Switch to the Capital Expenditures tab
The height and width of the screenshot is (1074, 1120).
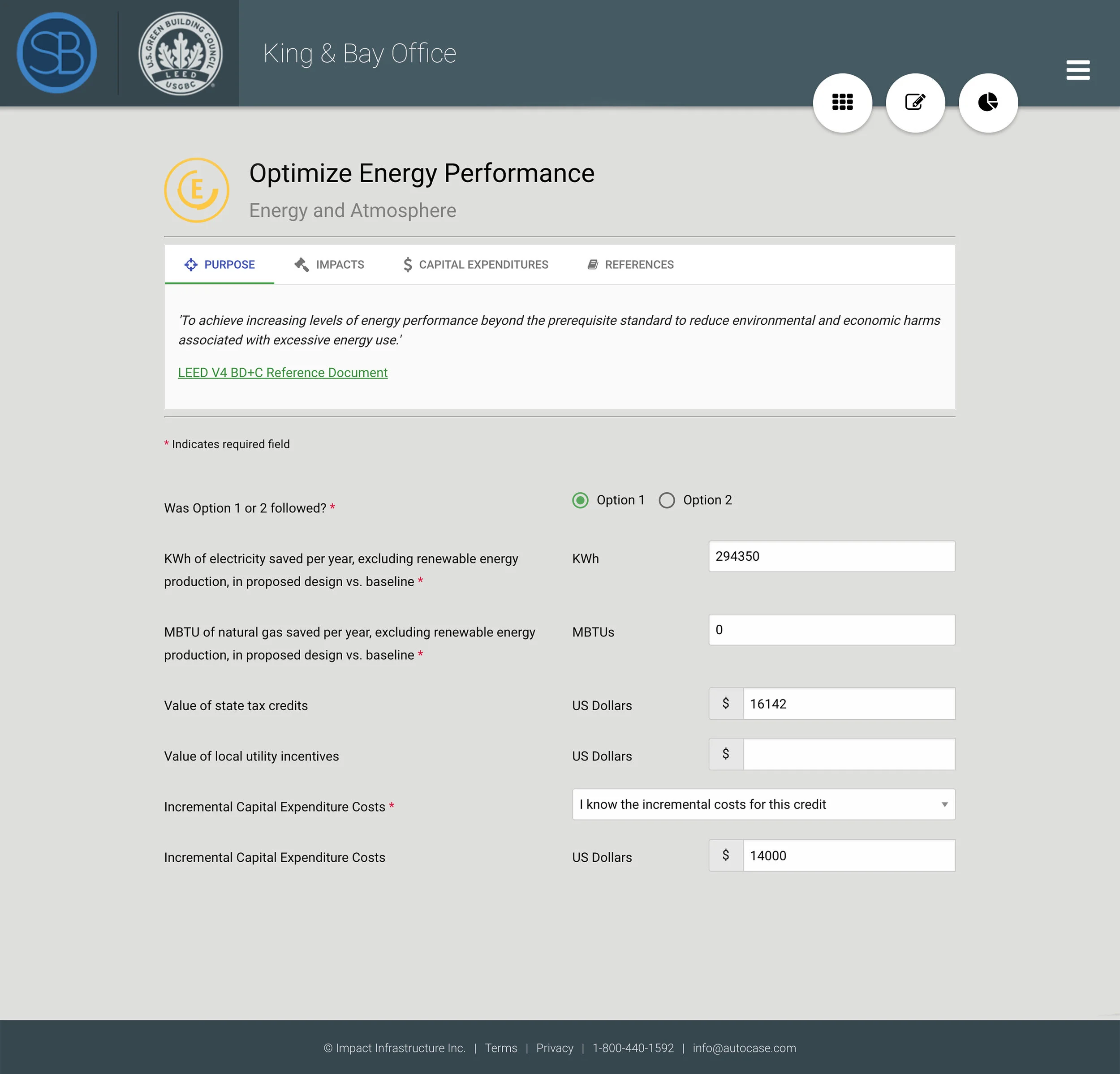(475, 265)
